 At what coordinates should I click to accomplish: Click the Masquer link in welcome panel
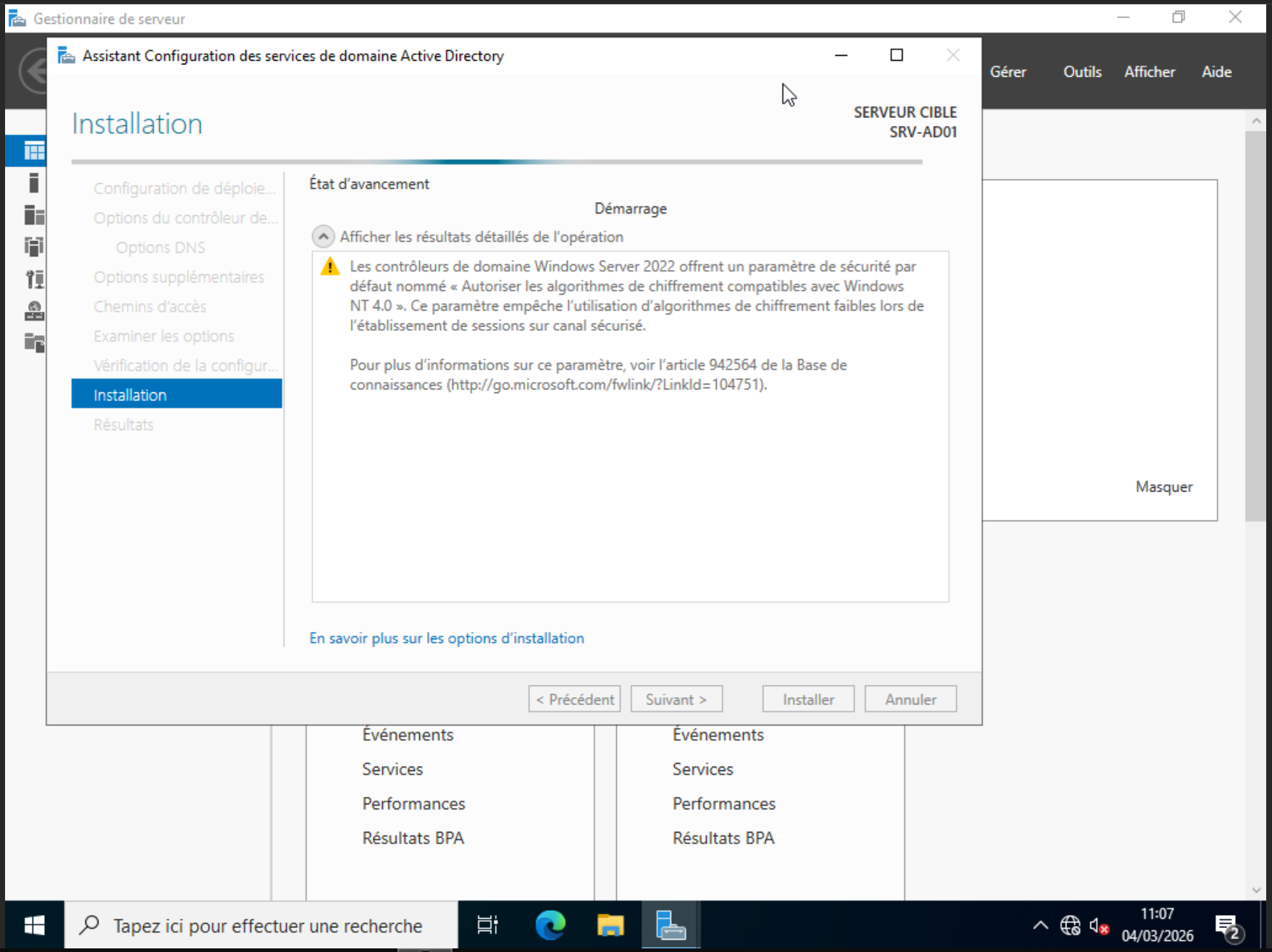(1163, 487)
